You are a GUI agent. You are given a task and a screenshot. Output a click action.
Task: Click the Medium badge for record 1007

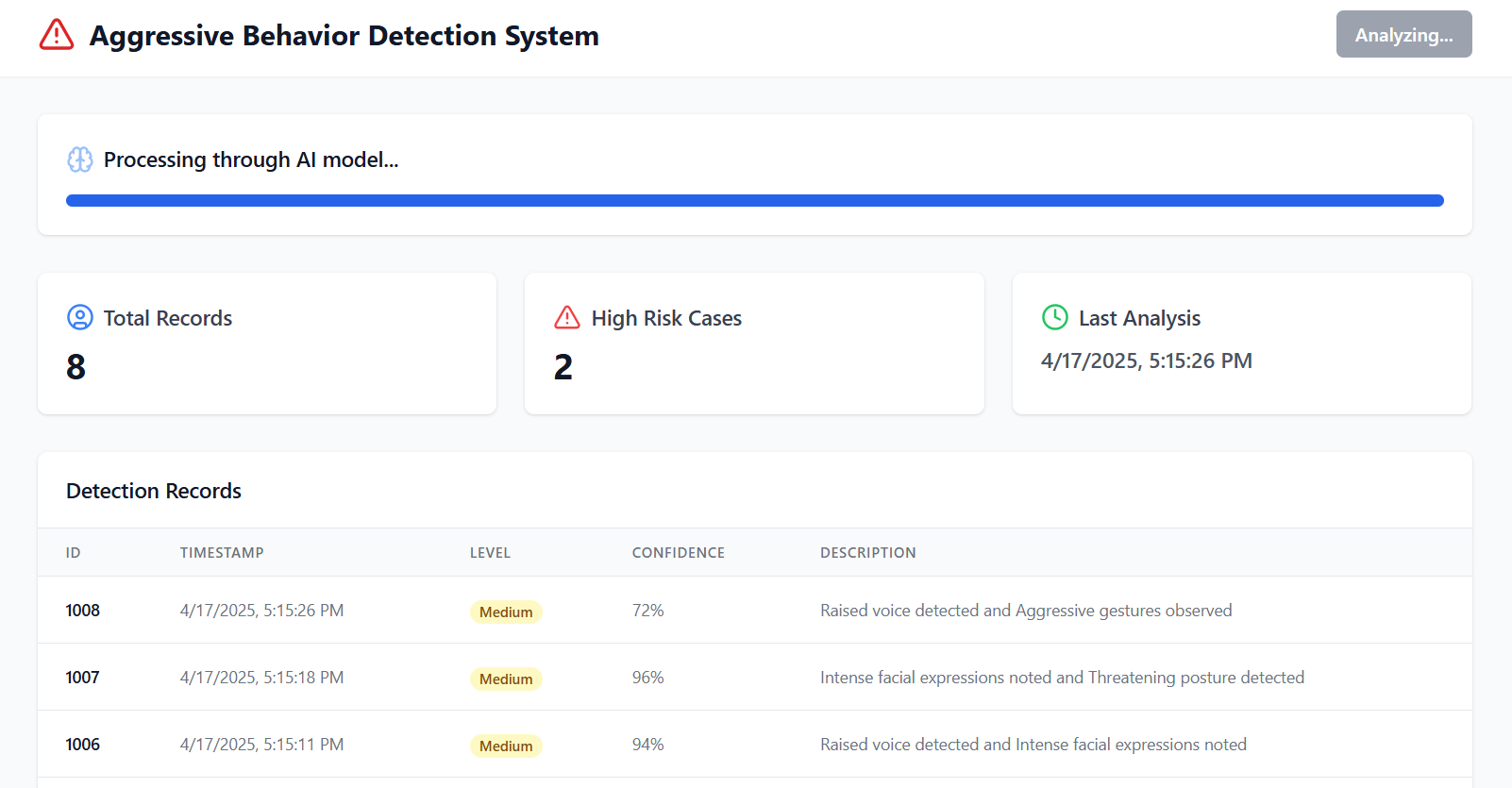pyautogui.click(x=506, y=679)
